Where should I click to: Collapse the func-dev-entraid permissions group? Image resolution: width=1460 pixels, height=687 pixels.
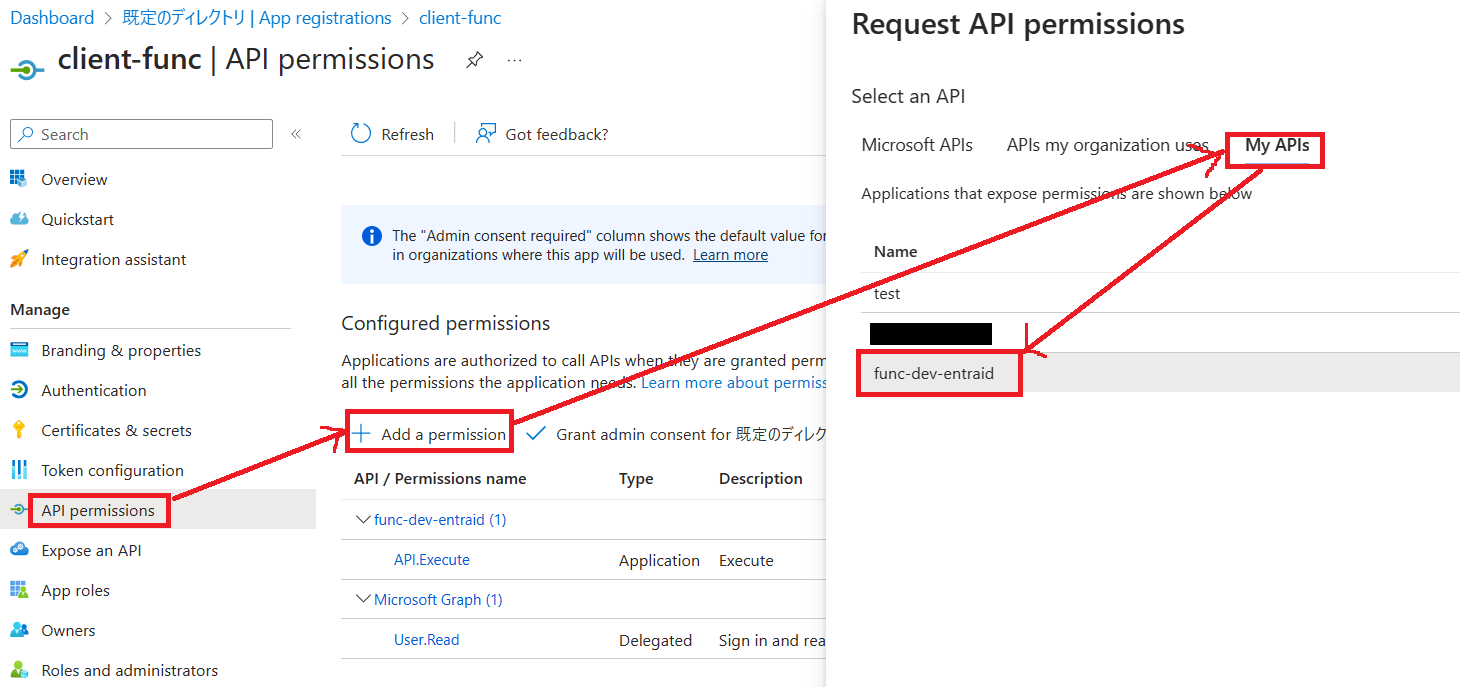tap(363, 519)
